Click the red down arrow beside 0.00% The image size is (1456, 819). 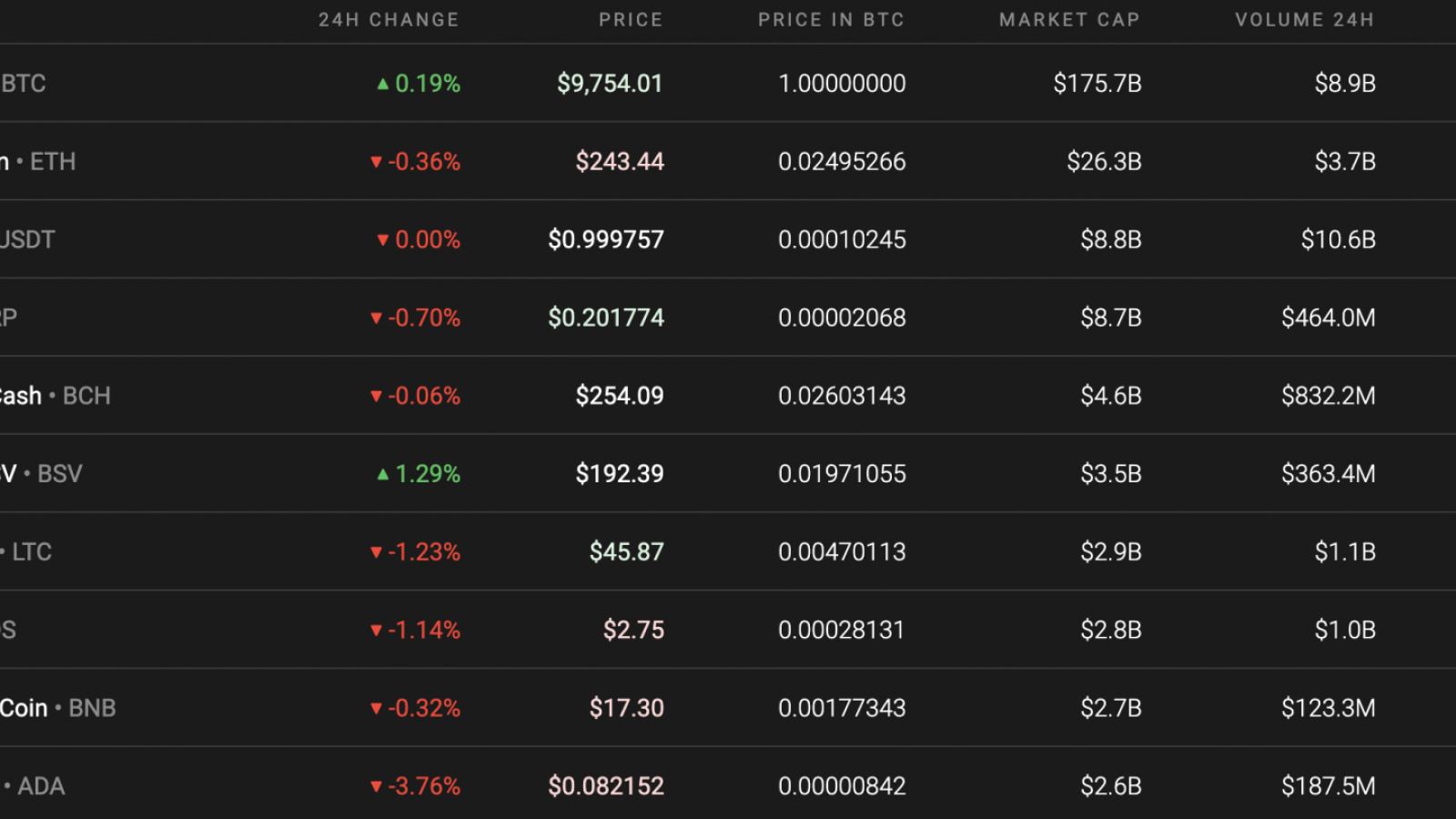(383, 240)
